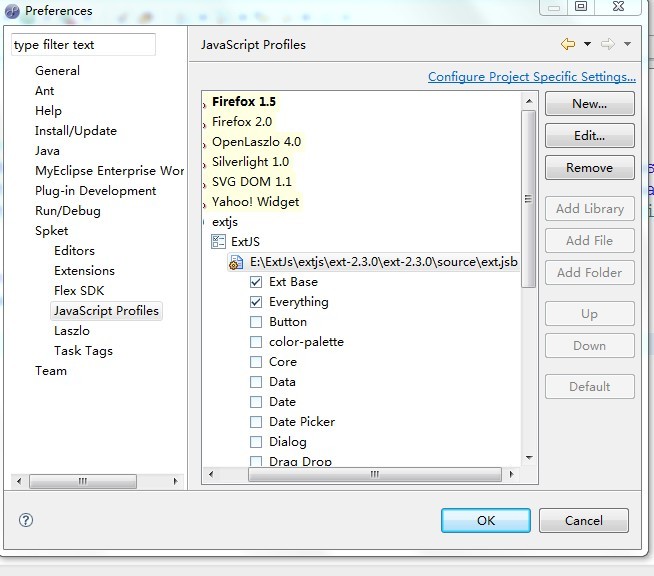Select Ant preferences category
The width and height of the screenshot is (654, 576).
point(45,91)
